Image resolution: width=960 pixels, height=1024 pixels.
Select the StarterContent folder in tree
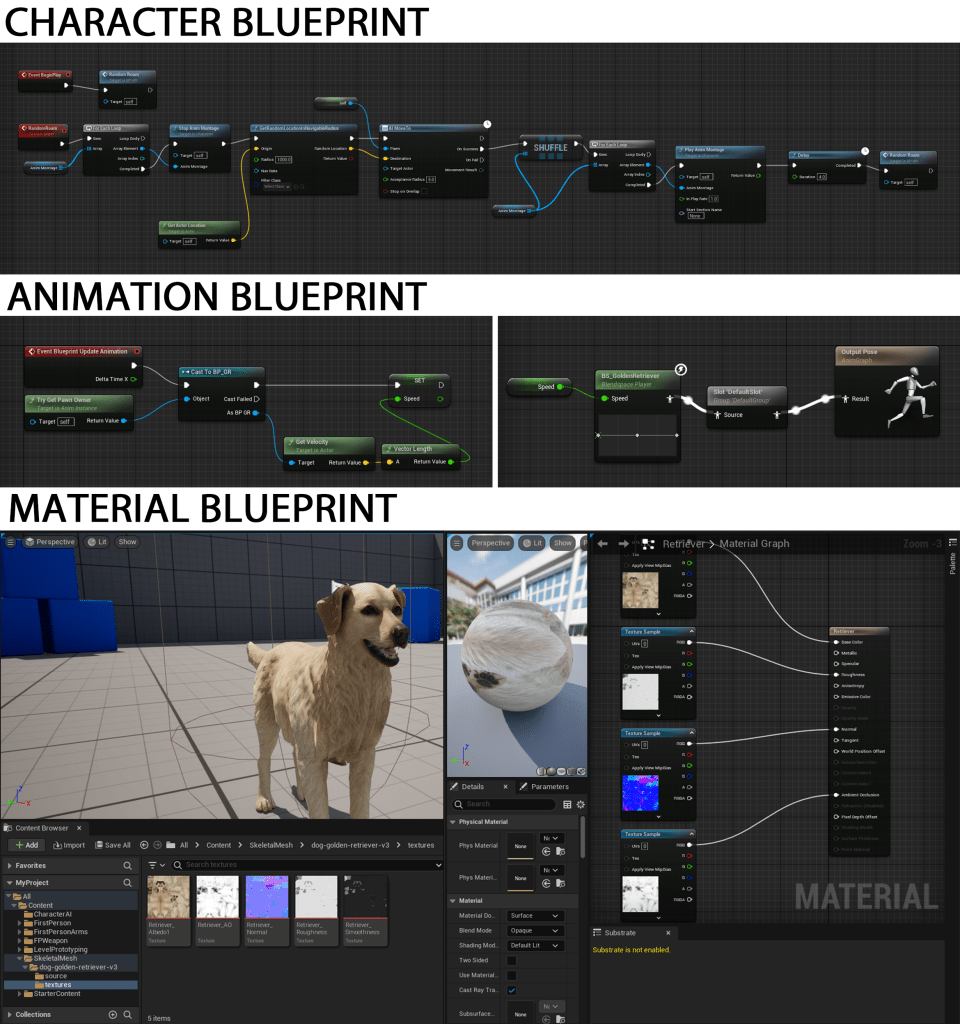[58, 994]
